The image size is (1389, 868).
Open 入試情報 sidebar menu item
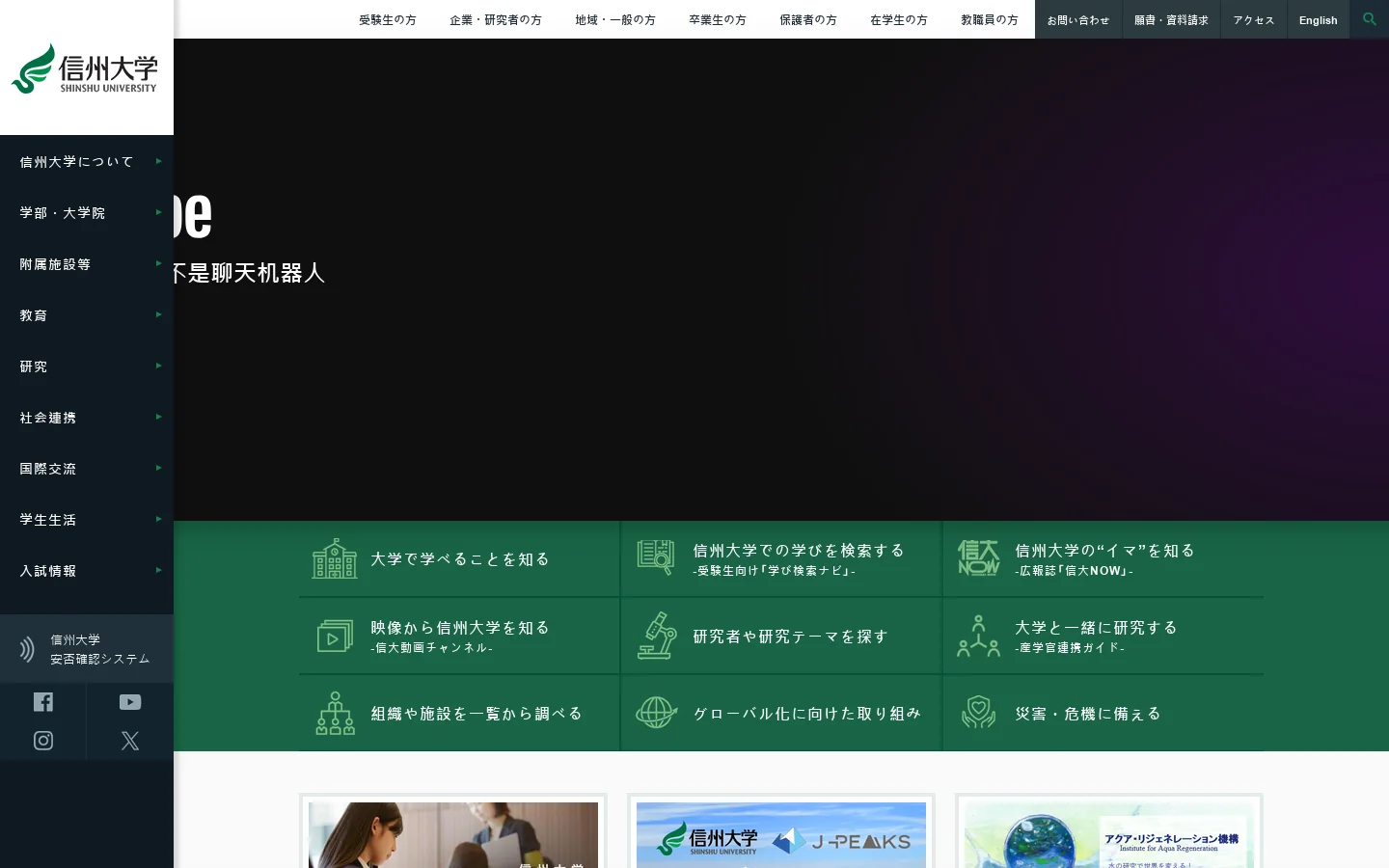click(87, 570)
